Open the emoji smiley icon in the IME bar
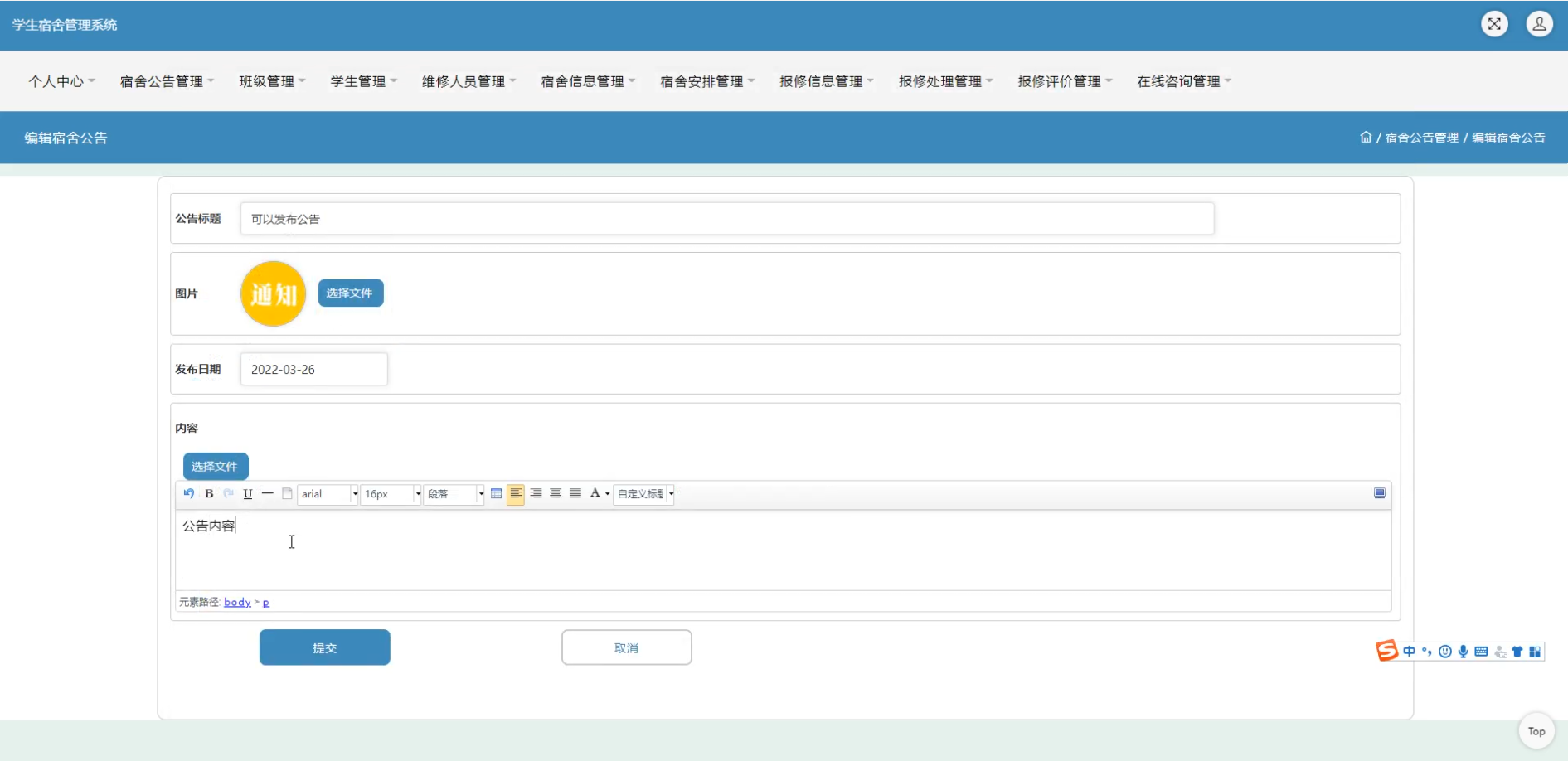 coord(1445,652)
